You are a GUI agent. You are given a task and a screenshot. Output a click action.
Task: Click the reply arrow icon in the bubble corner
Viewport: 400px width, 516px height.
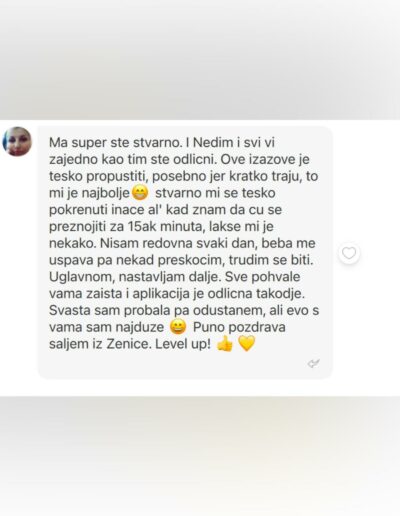click(313, 363)
